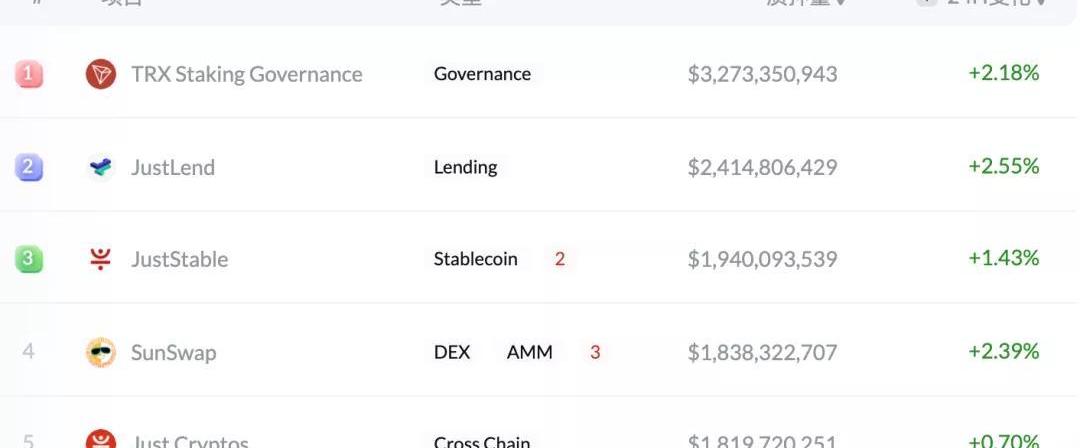Image resolution: width=1080 pixels, height=448 pixels.
Task: Select the Lending category tag
Action: (465, 167)
